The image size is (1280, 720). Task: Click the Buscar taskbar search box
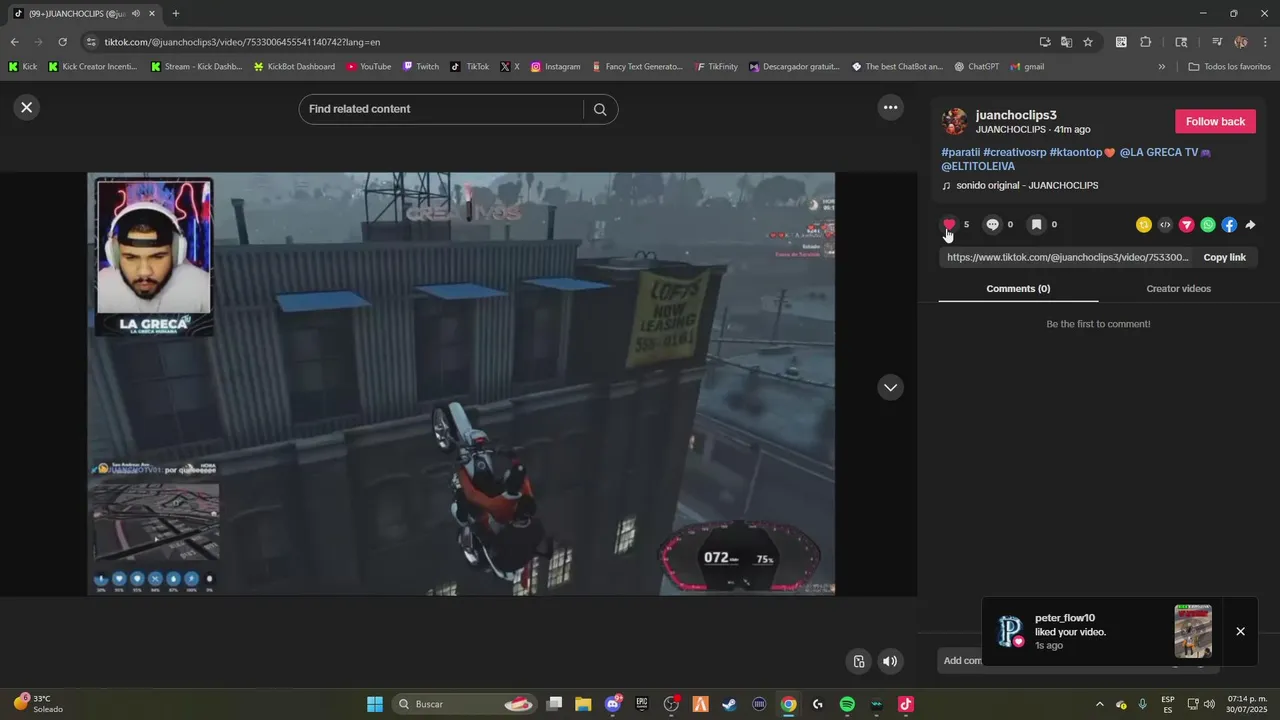tap(466, 704)
